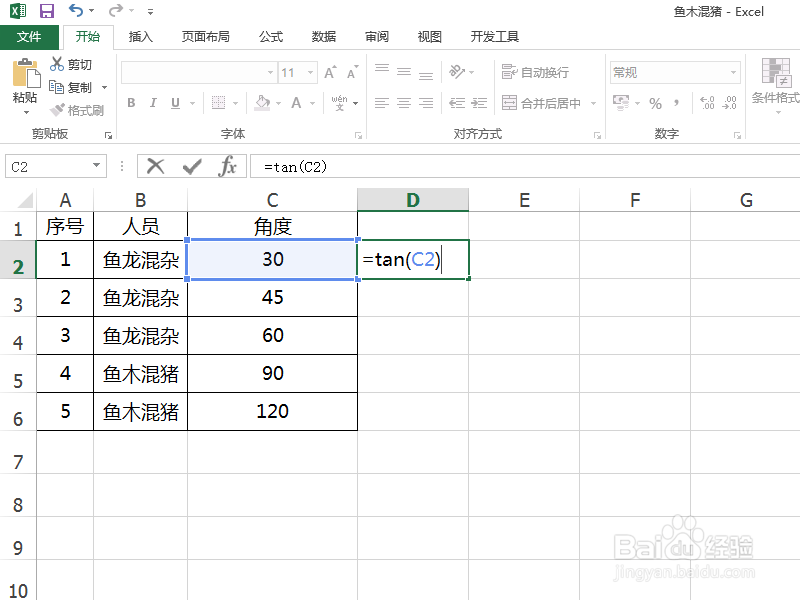The height and width of the screenshot is (600, 800).
Task: Switch to the 数据 Data tab
Action: point(323,37)
